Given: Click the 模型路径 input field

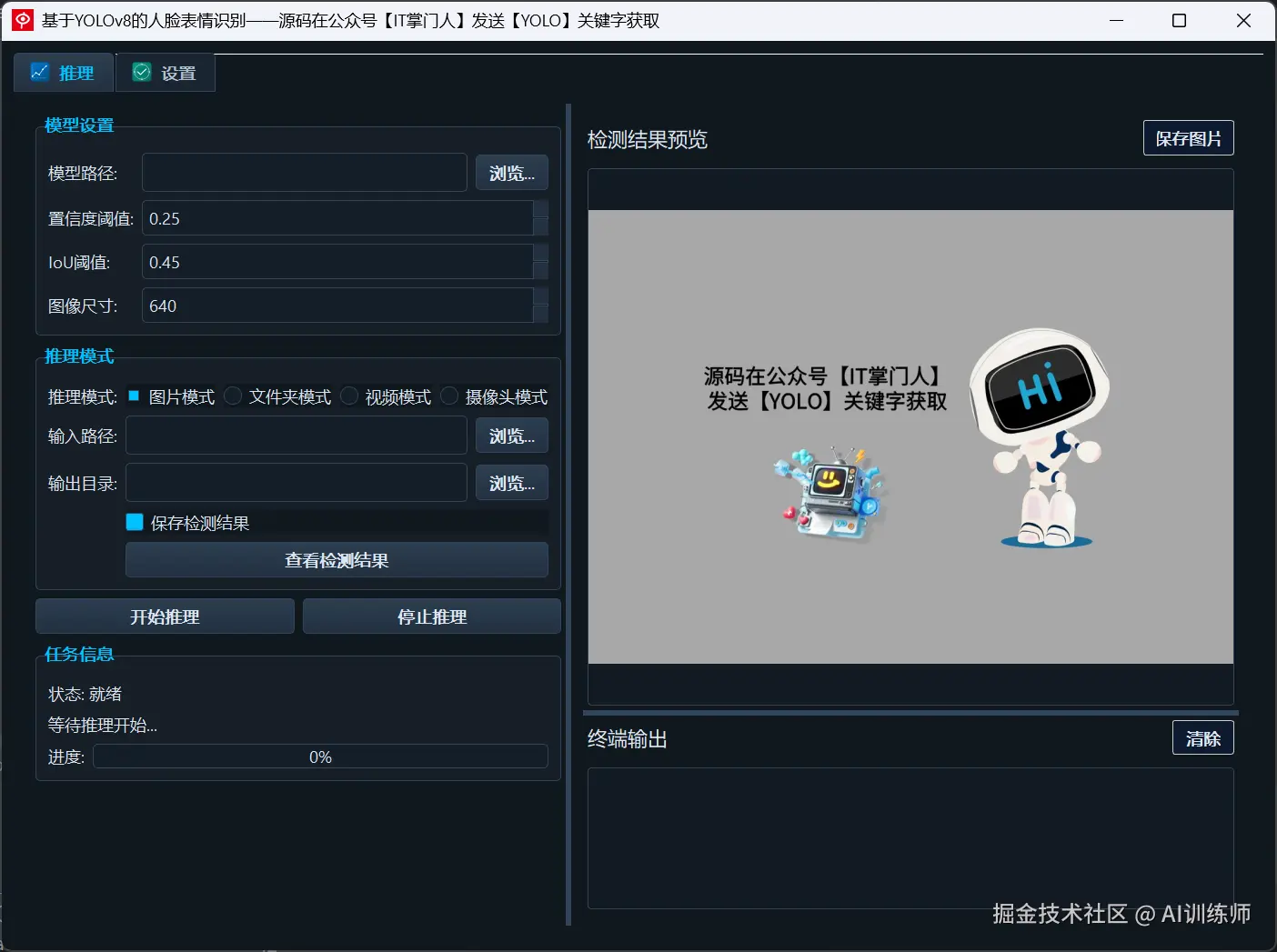Looking at the screenshot, I should (x=304, y=172).
